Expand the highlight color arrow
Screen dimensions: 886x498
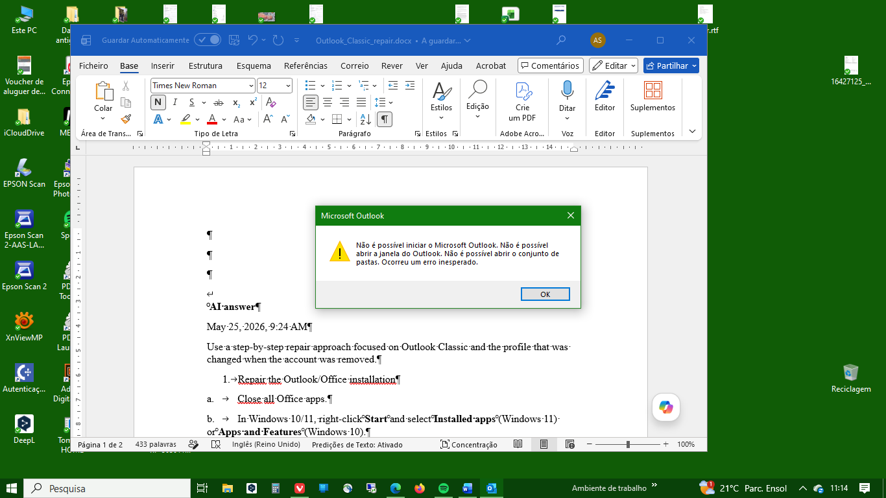click(197, 119)
